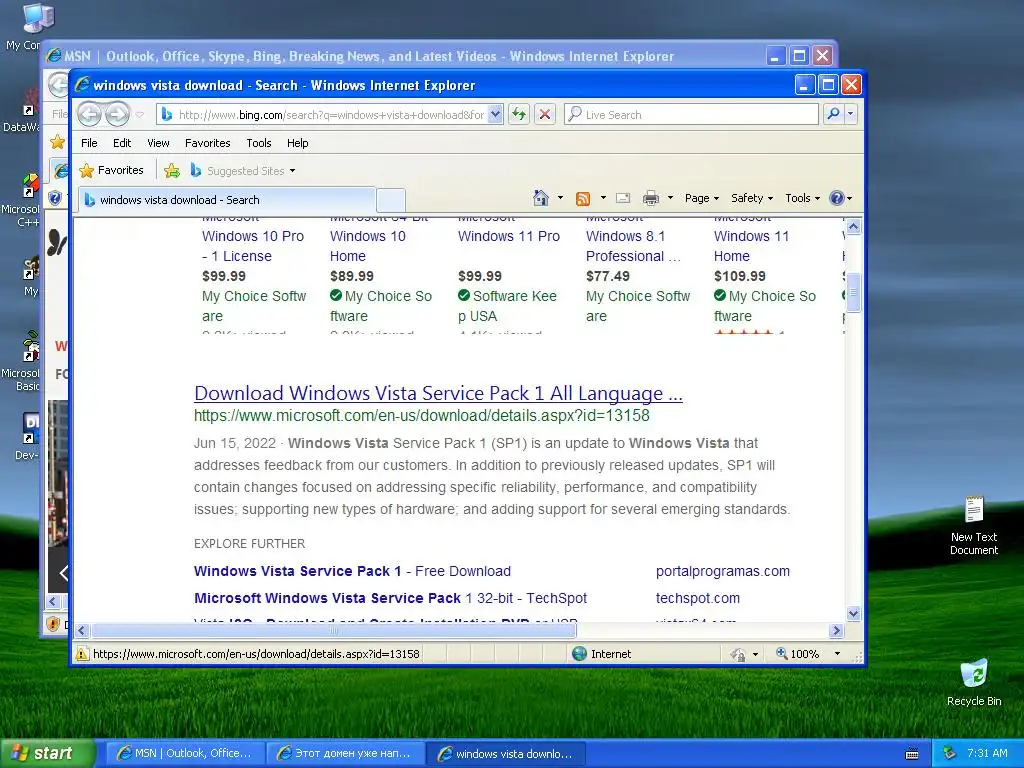Click the 'windows vista downlo...' taskbar button

[507, 753]
